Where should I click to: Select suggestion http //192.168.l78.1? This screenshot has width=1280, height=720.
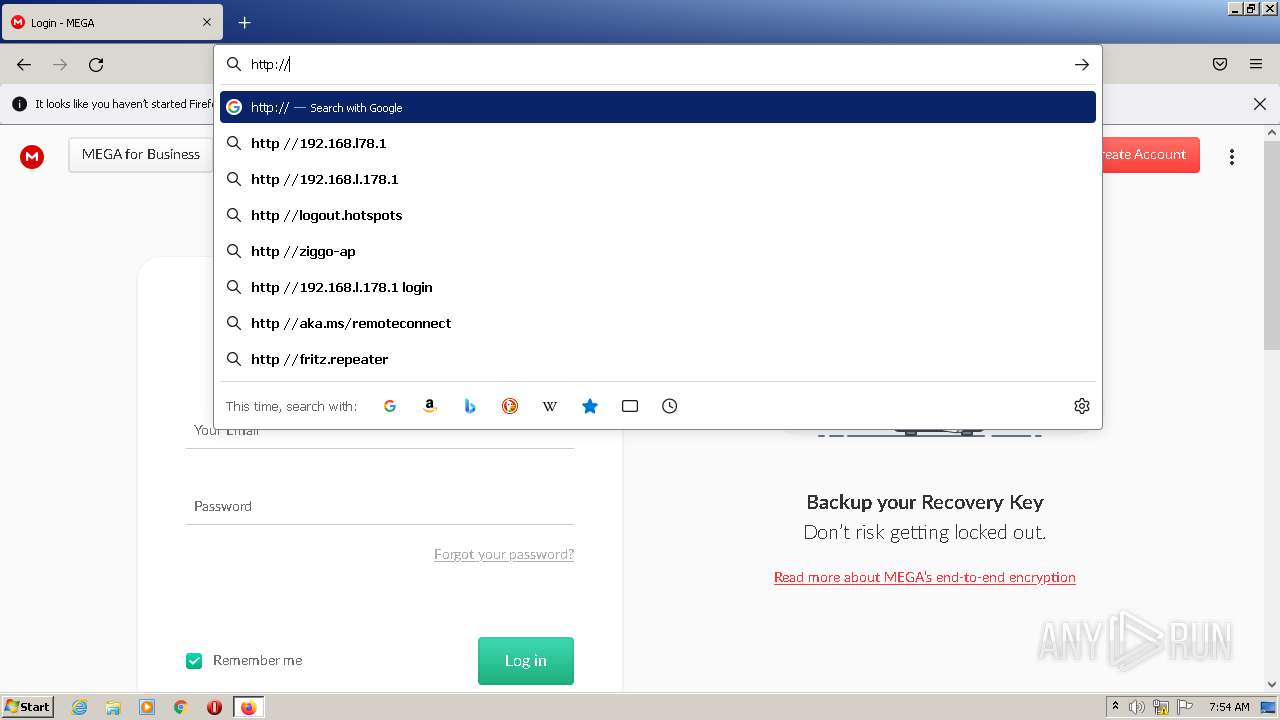[658, 143]
